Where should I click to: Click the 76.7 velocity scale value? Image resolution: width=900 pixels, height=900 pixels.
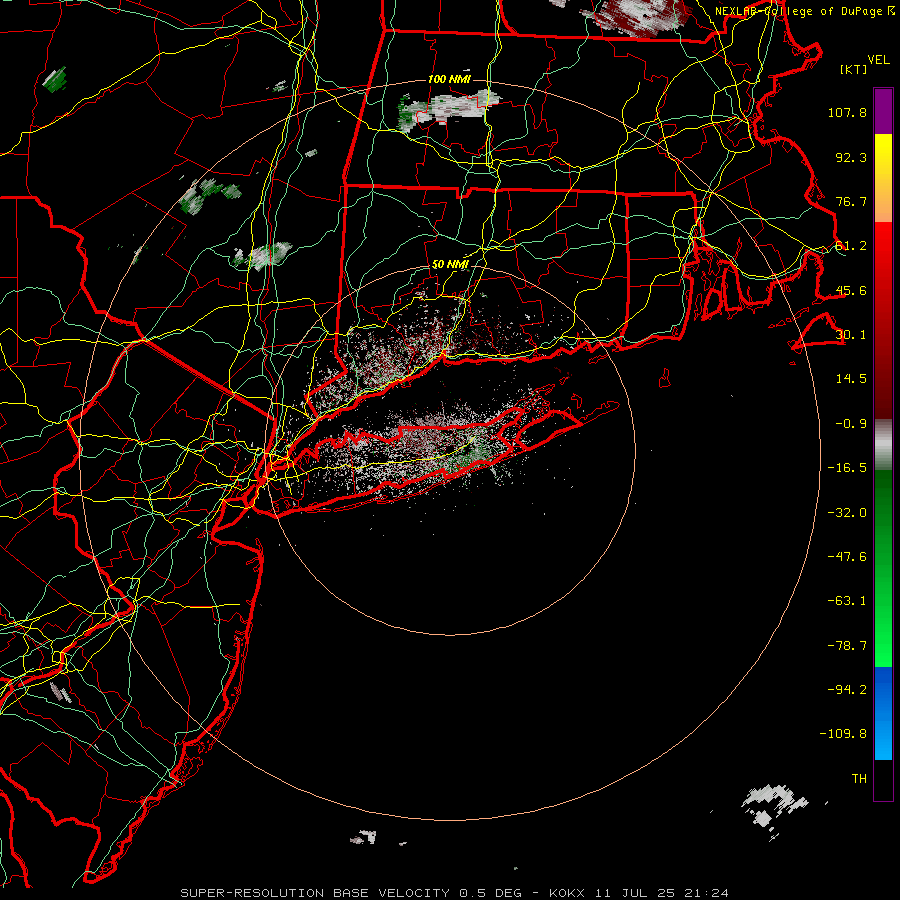[x=851, y=201]
